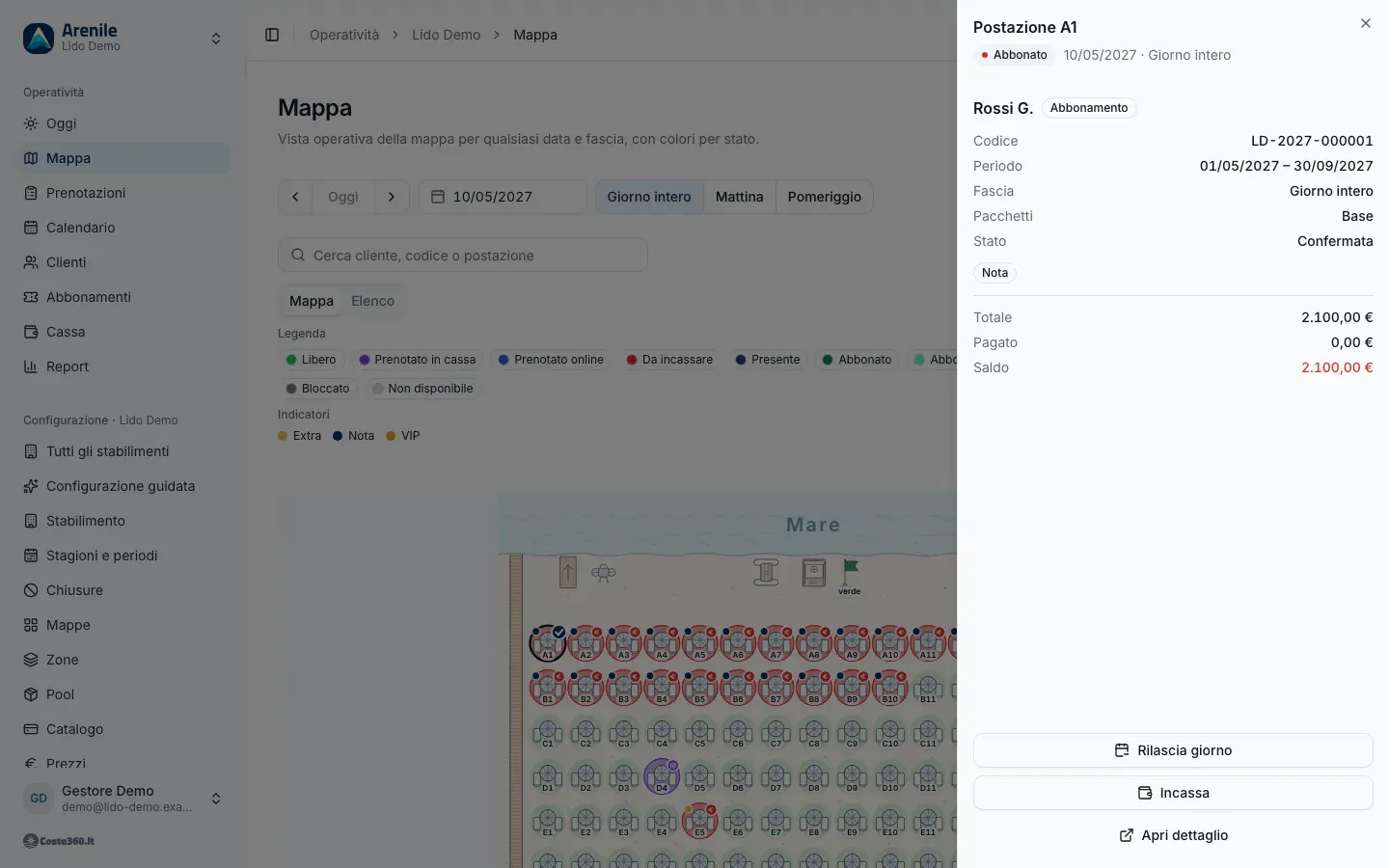
Task: Go to the previous day arrow
Action: pos(295,197)
